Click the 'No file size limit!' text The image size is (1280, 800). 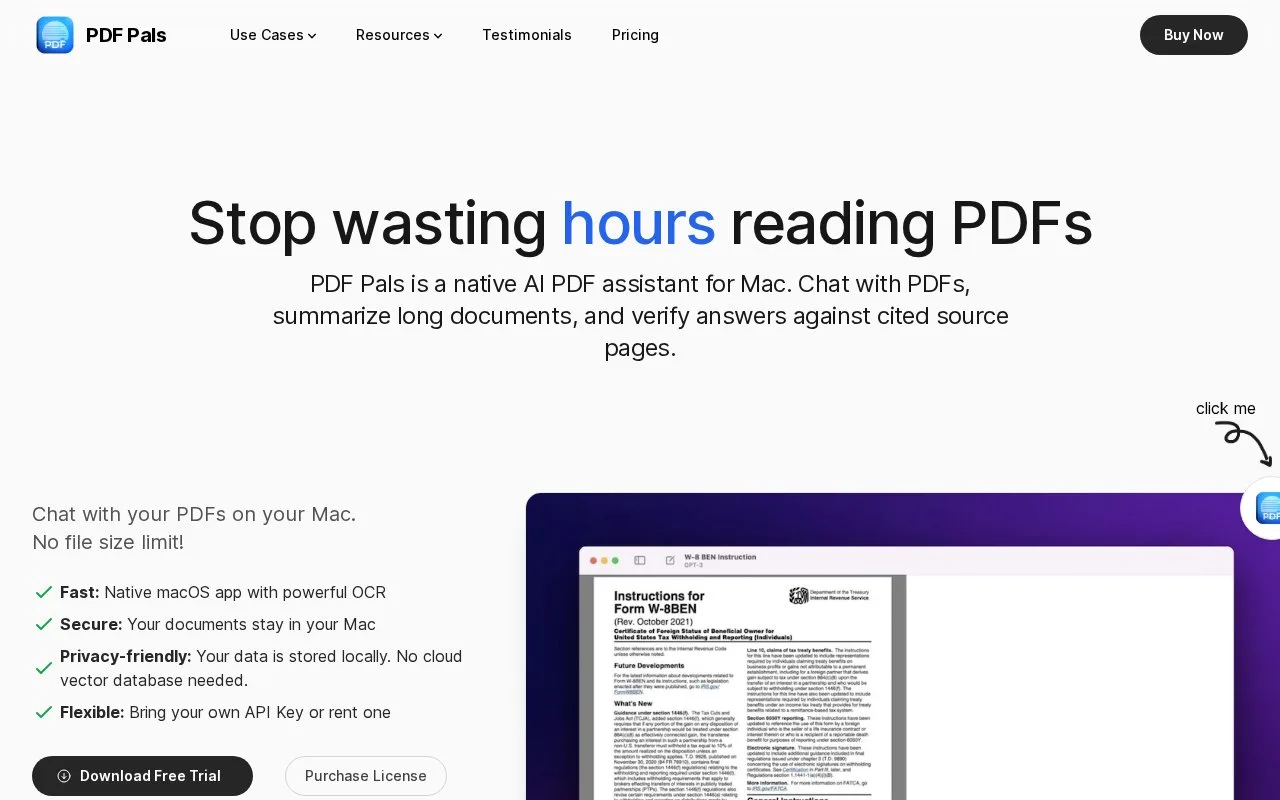(x=108, y=542)
